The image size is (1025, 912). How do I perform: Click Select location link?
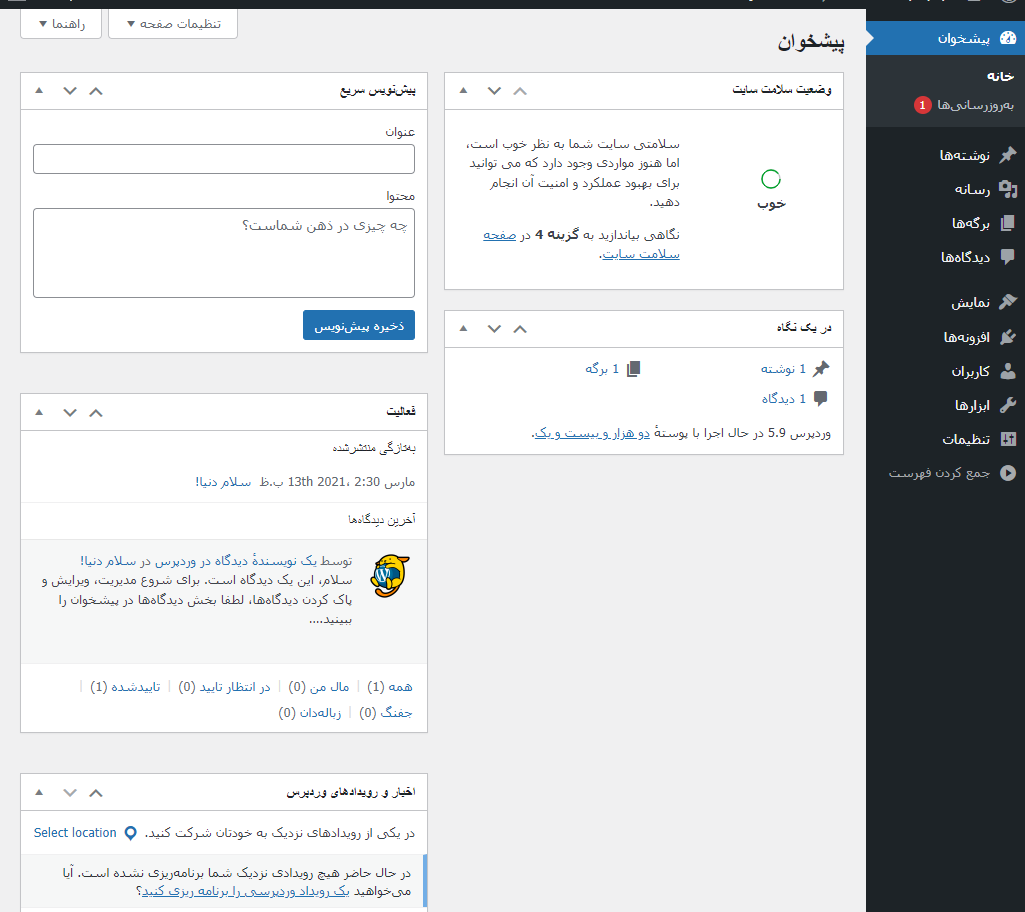[75, 833]
